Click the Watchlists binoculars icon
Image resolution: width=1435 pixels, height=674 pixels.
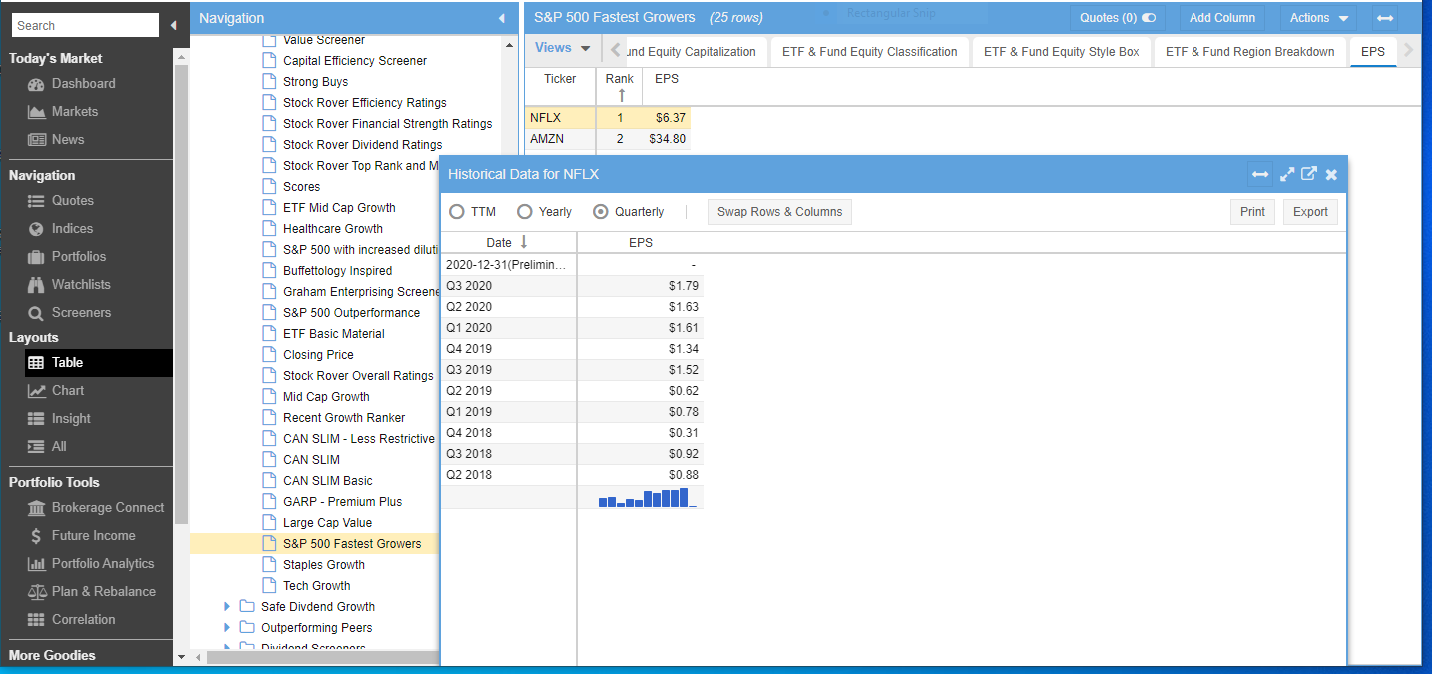coord(36,285)
